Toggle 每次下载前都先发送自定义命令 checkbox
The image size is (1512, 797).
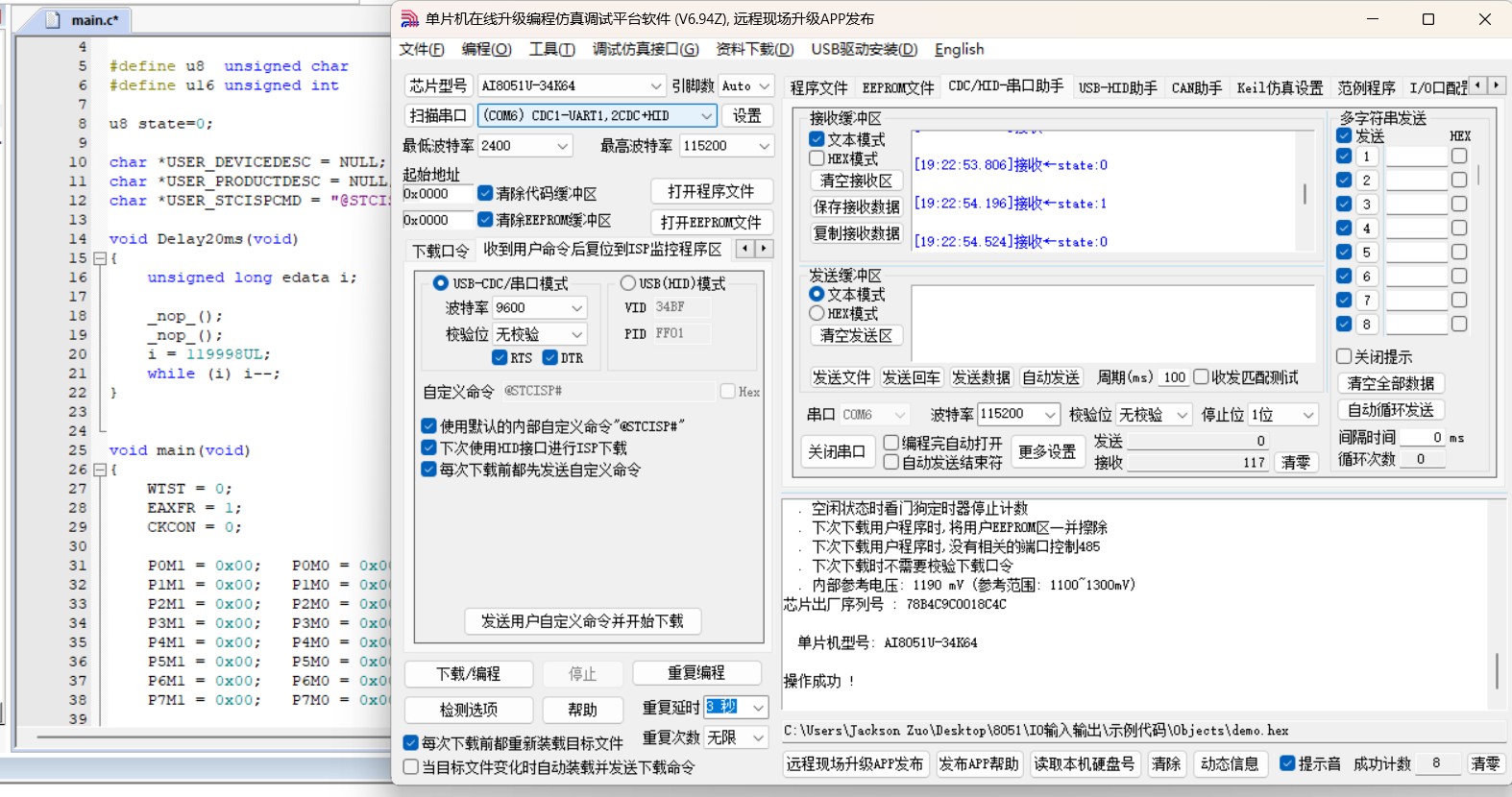point(428,470)
